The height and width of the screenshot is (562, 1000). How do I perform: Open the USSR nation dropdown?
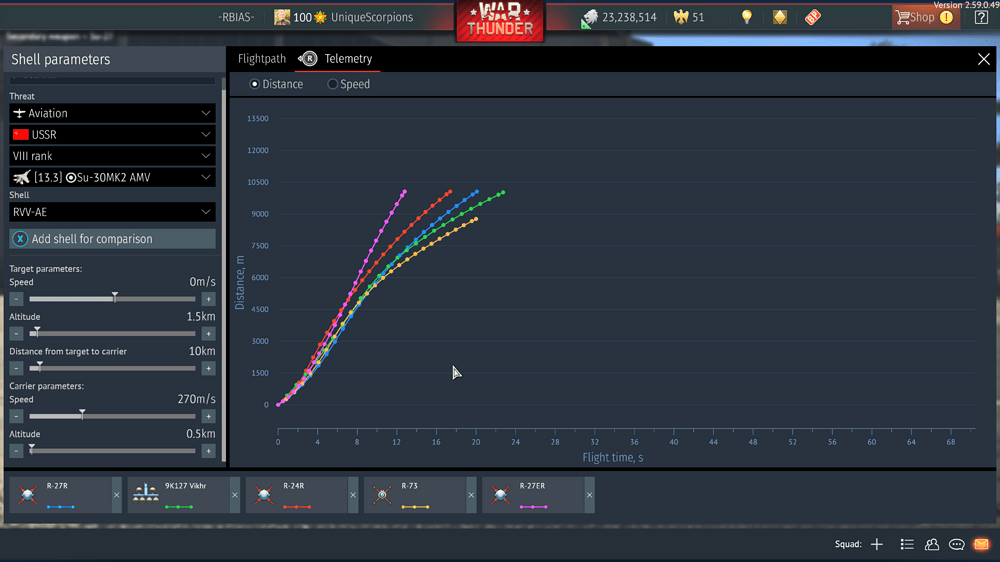pos(112,135)
